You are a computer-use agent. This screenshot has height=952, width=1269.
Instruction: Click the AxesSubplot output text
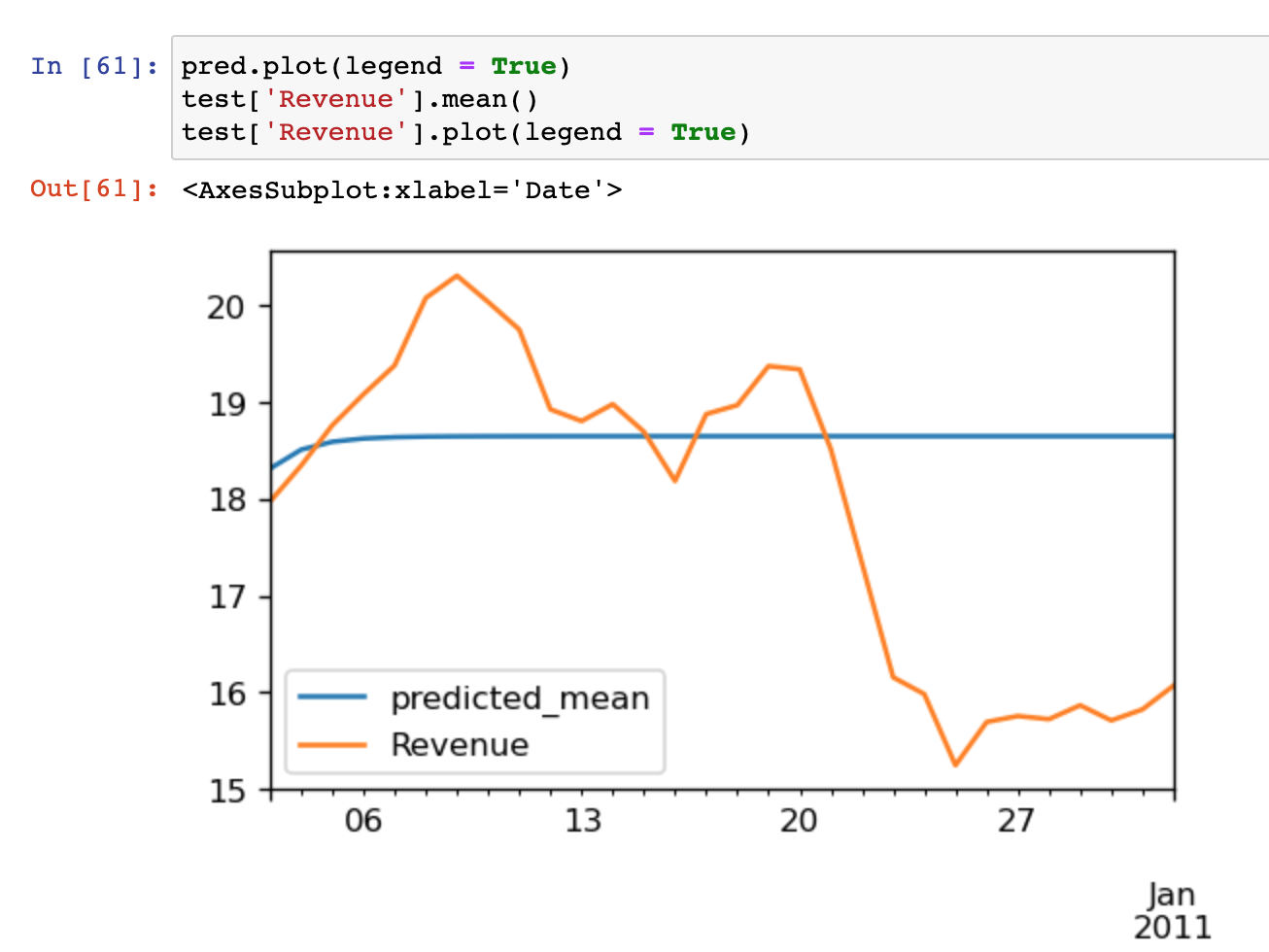[401, 190]
